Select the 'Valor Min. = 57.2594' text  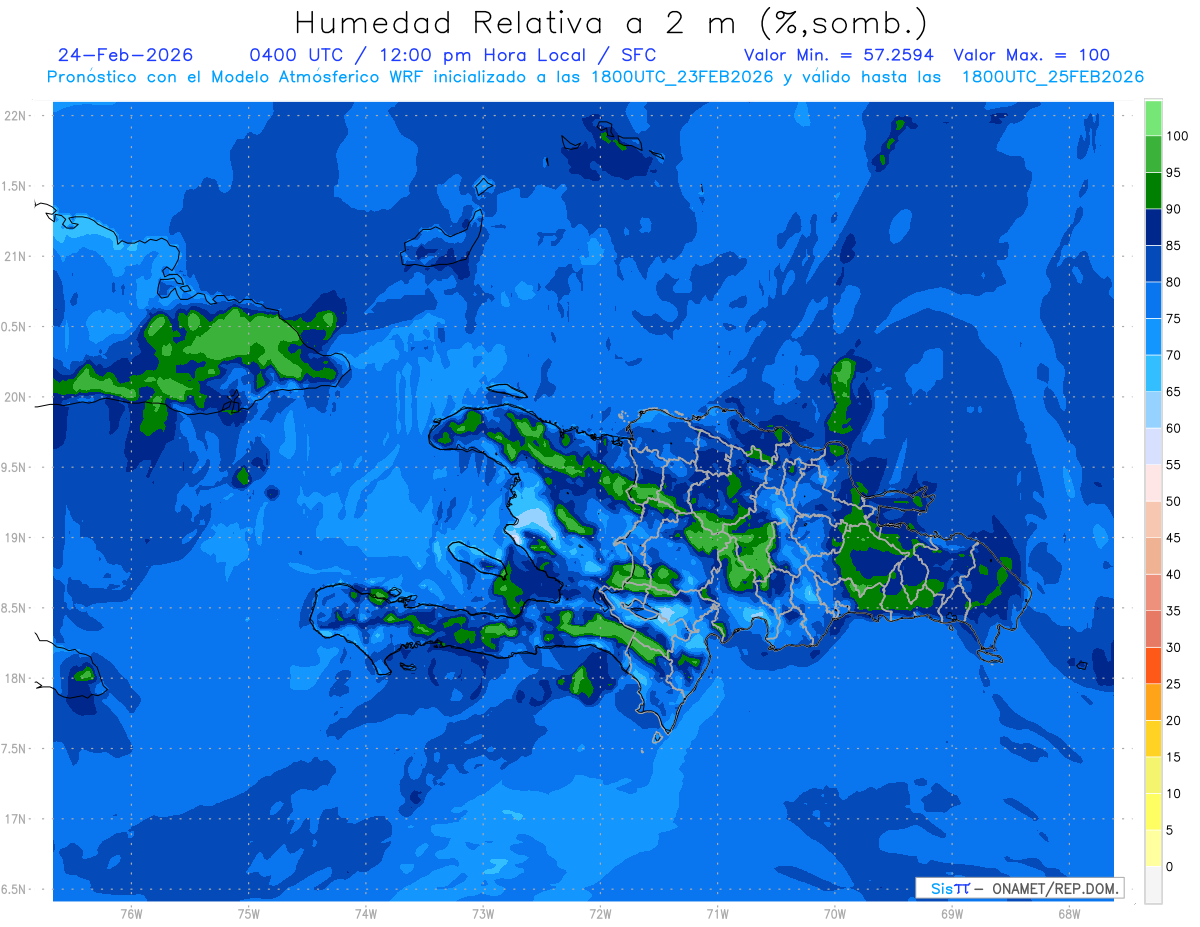(x=839, y=55)
